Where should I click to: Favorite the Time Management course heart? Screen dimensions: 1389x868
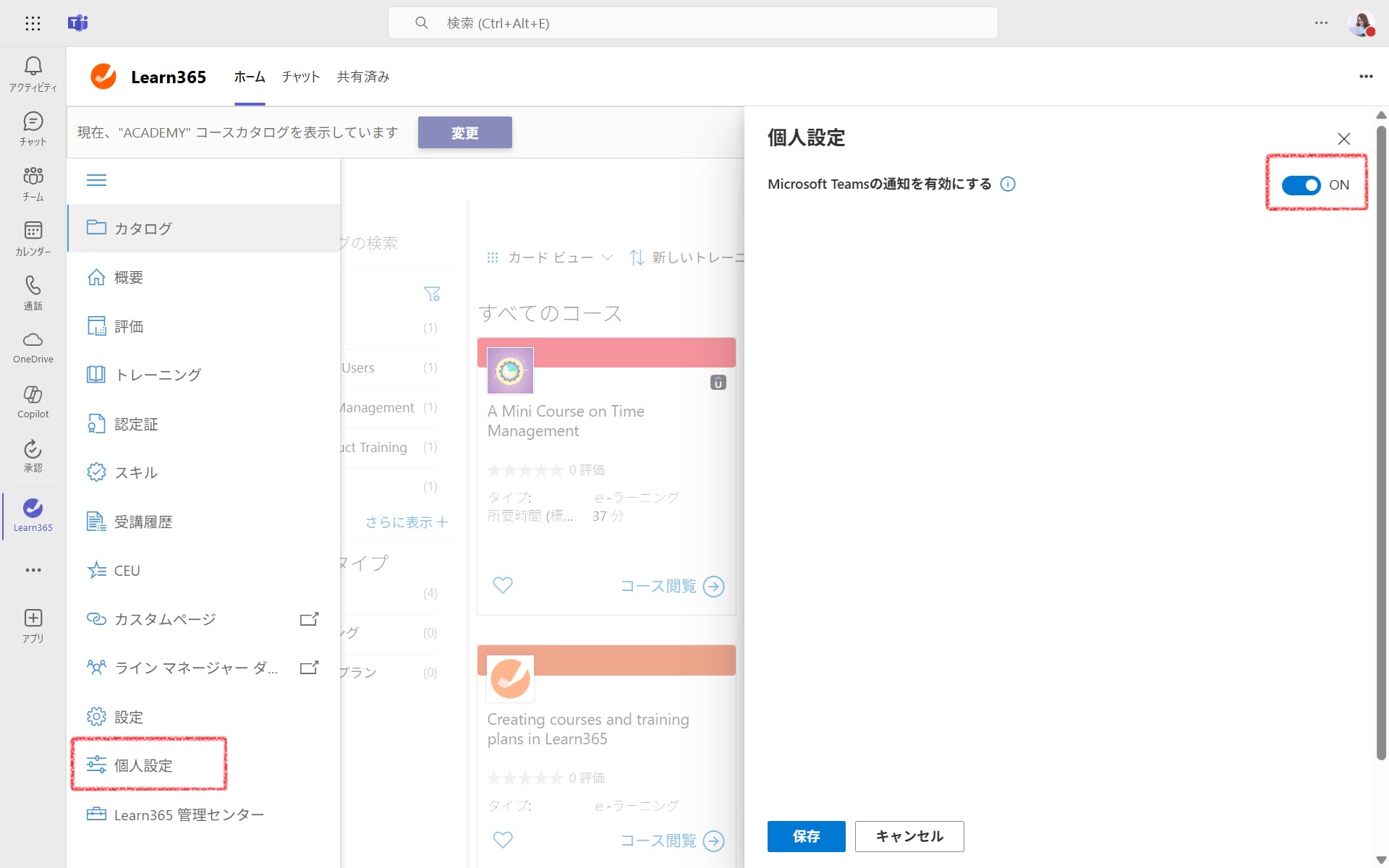coord(503,585)
